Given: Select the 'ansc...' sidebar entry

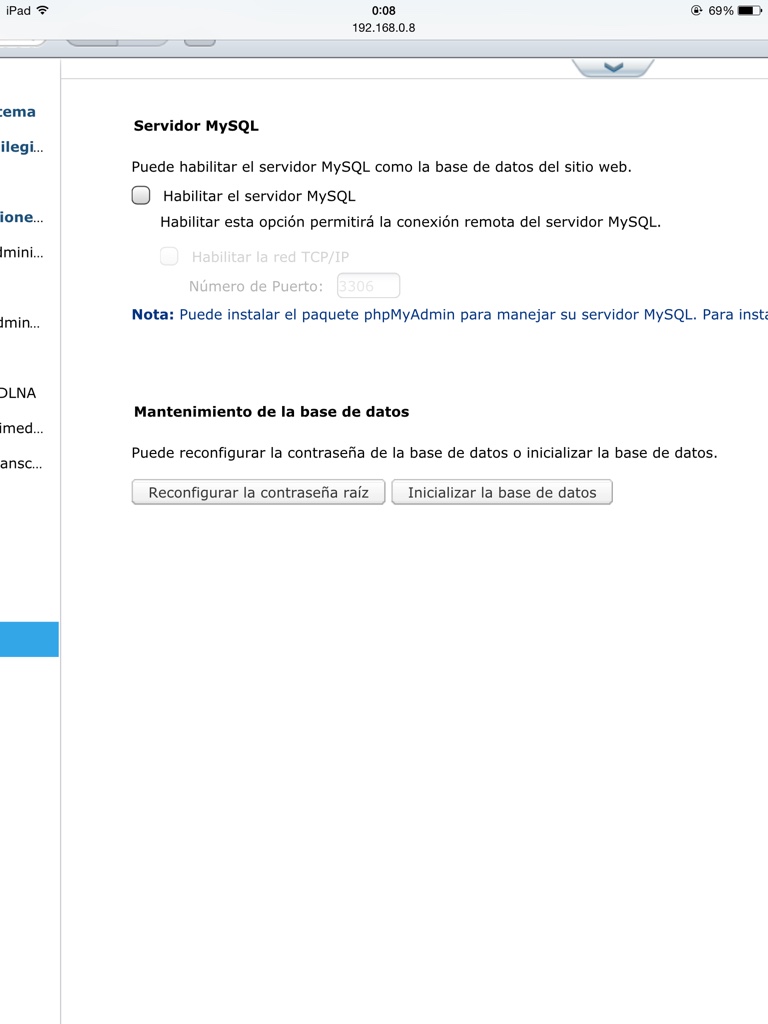Looking at the screenshot, I should pyautogui.click(x=21, y=464).
